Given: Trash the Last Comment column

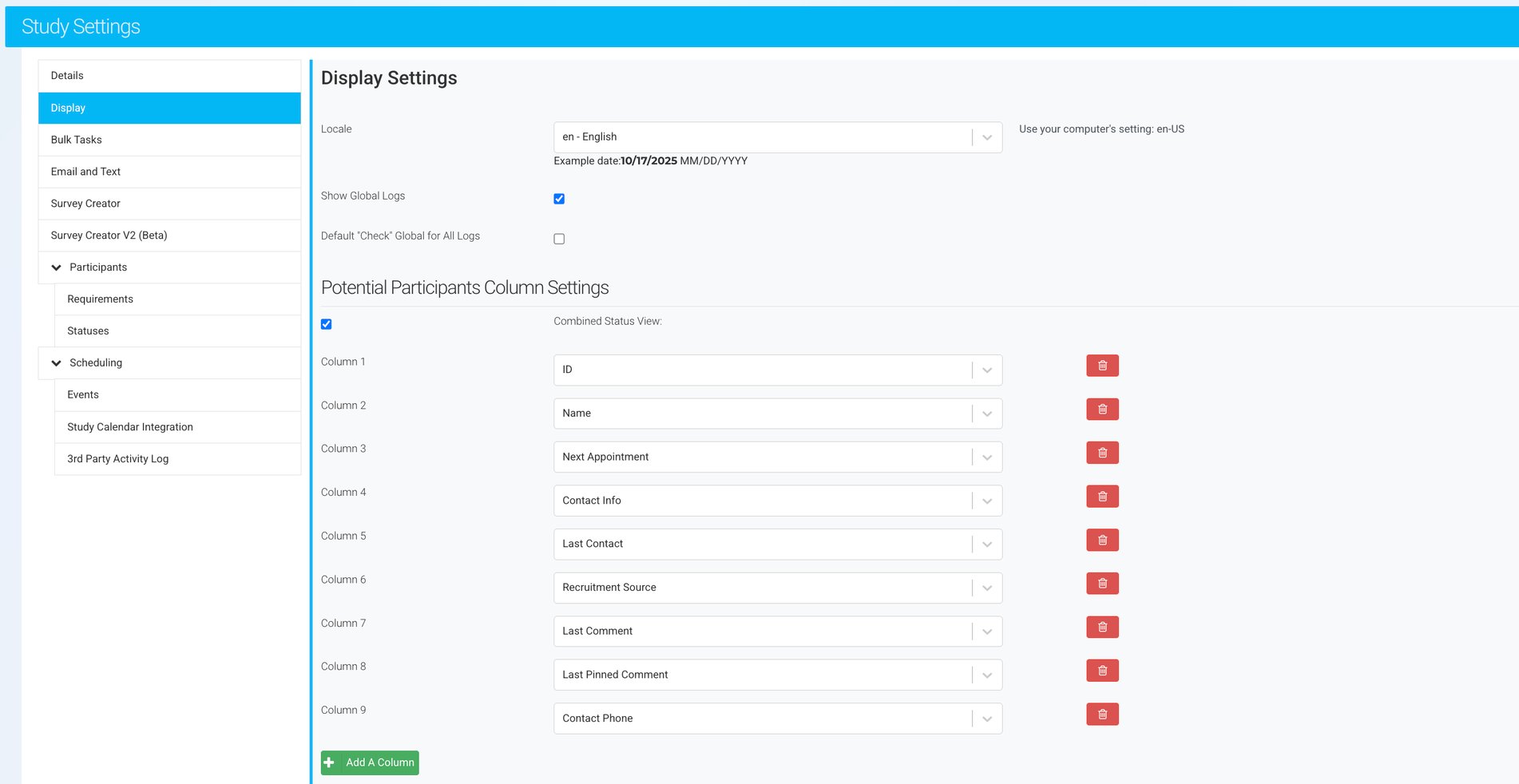Looking at the screenshot, I should (x=1102, y=628).
